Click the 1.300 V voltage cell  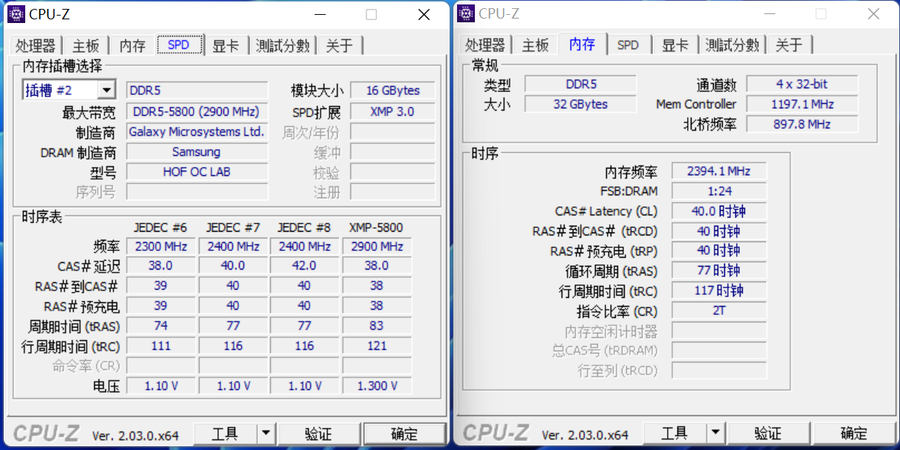pyautogui.click(x=377, y=386)
